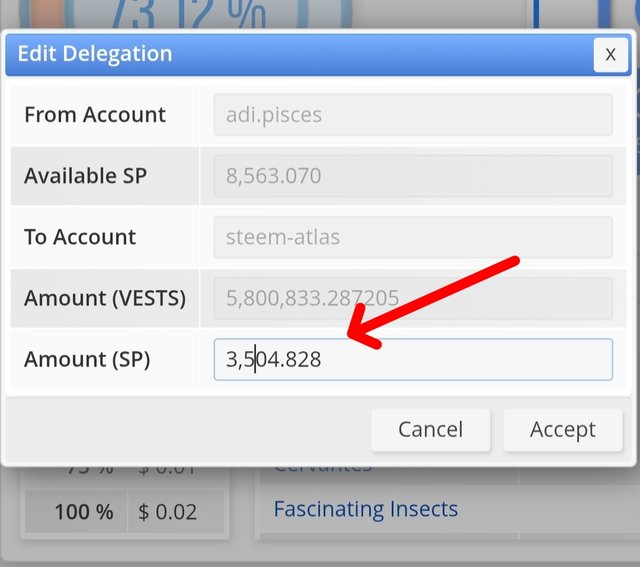Image resolution: width=640 pixels, height=567 pixels.
Task: Click the Available SP label
Action: 86,176
